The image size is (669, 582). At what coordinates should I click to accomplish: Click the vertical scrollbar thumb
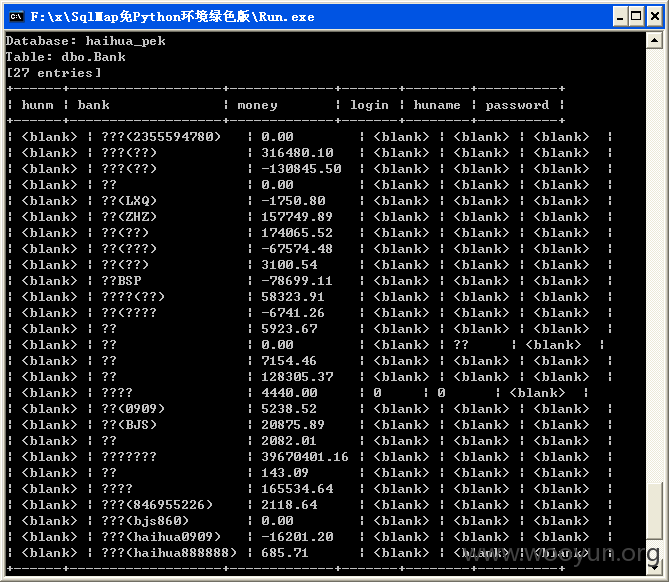654,511
